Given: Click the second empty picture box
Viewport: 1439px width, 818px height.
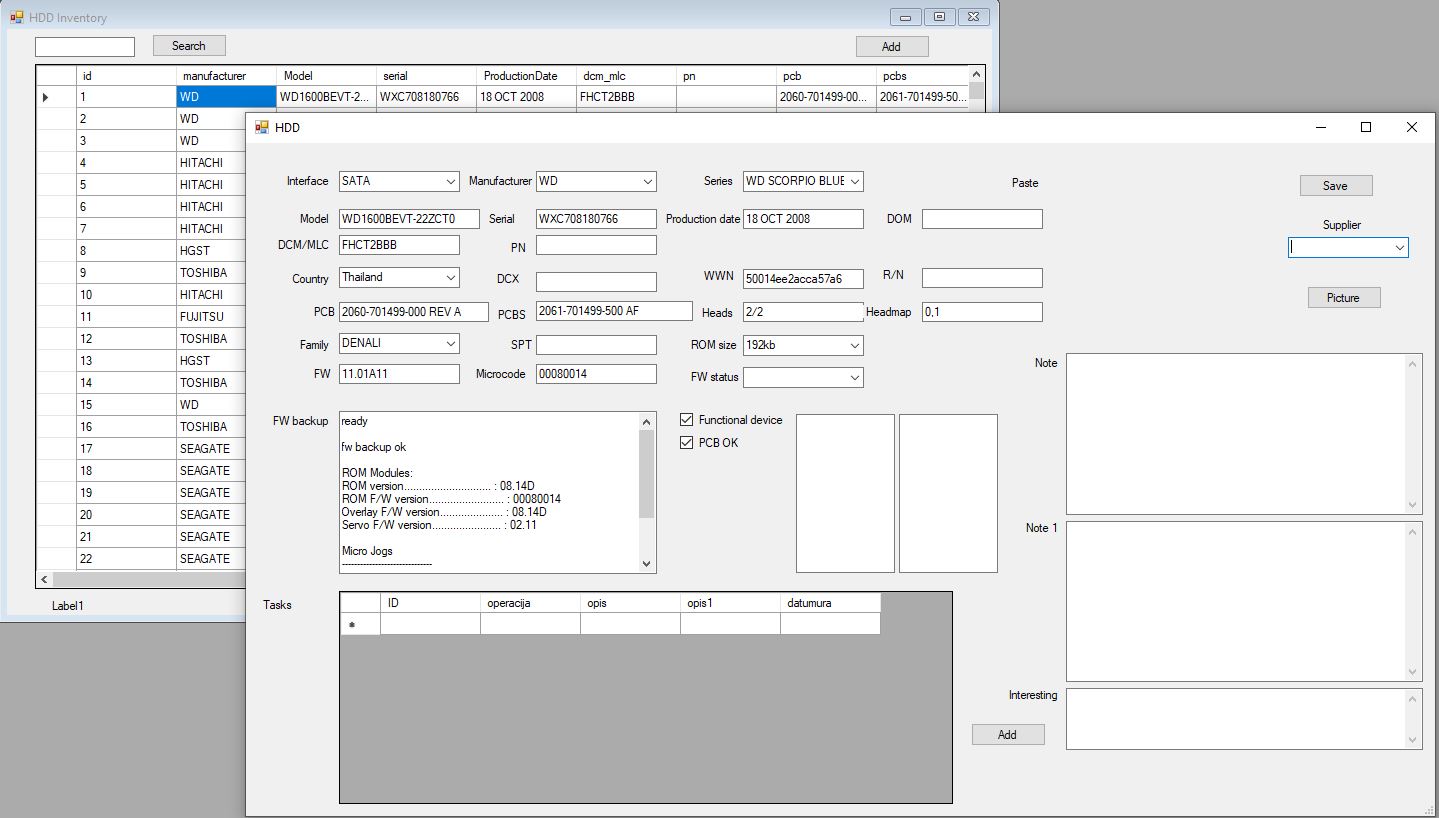Looking at the screenshot, I should click(x=948, y=493).
